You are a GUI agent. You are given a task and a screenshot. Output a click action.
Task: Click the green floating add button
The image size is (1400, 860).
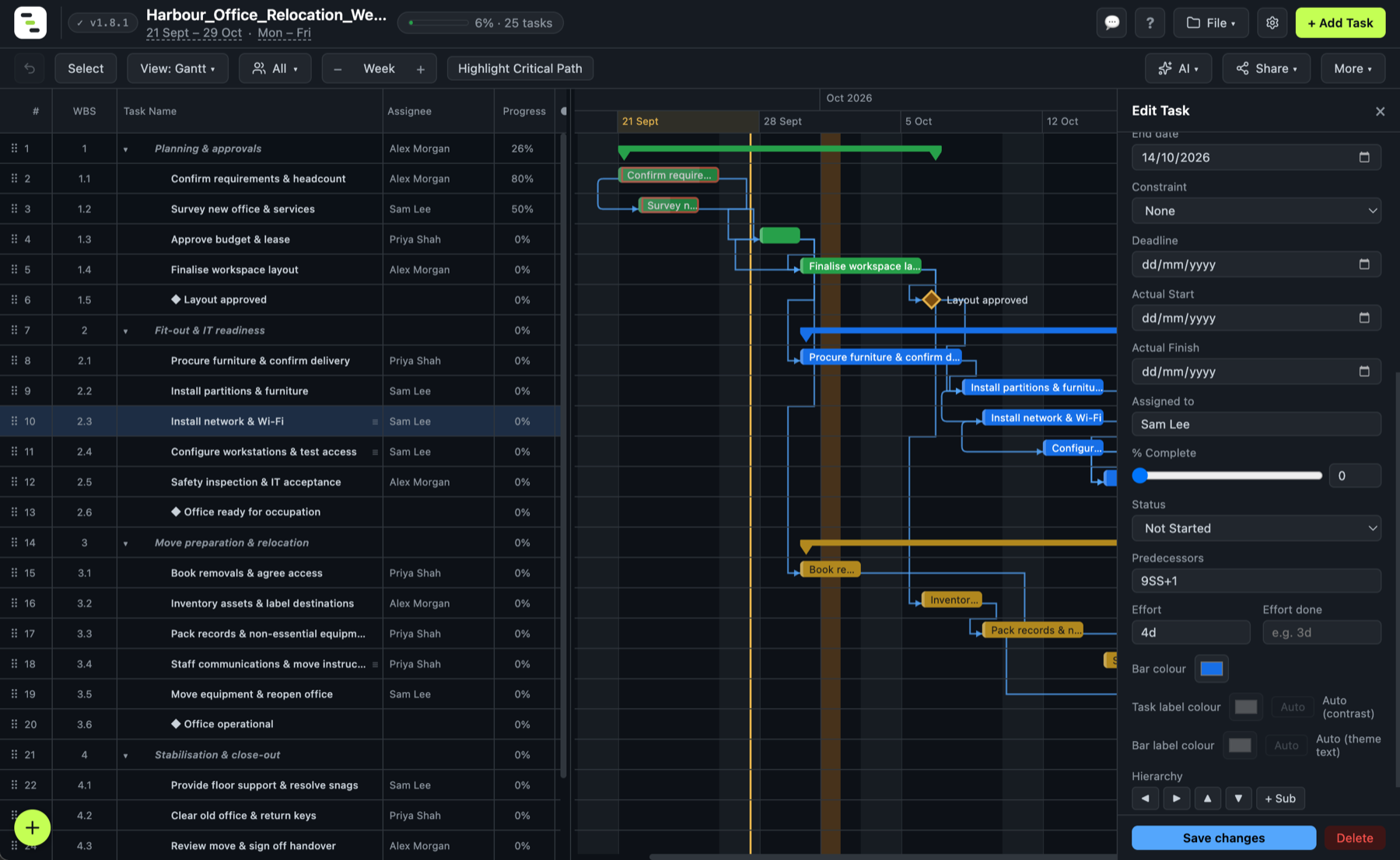point(32,827)
